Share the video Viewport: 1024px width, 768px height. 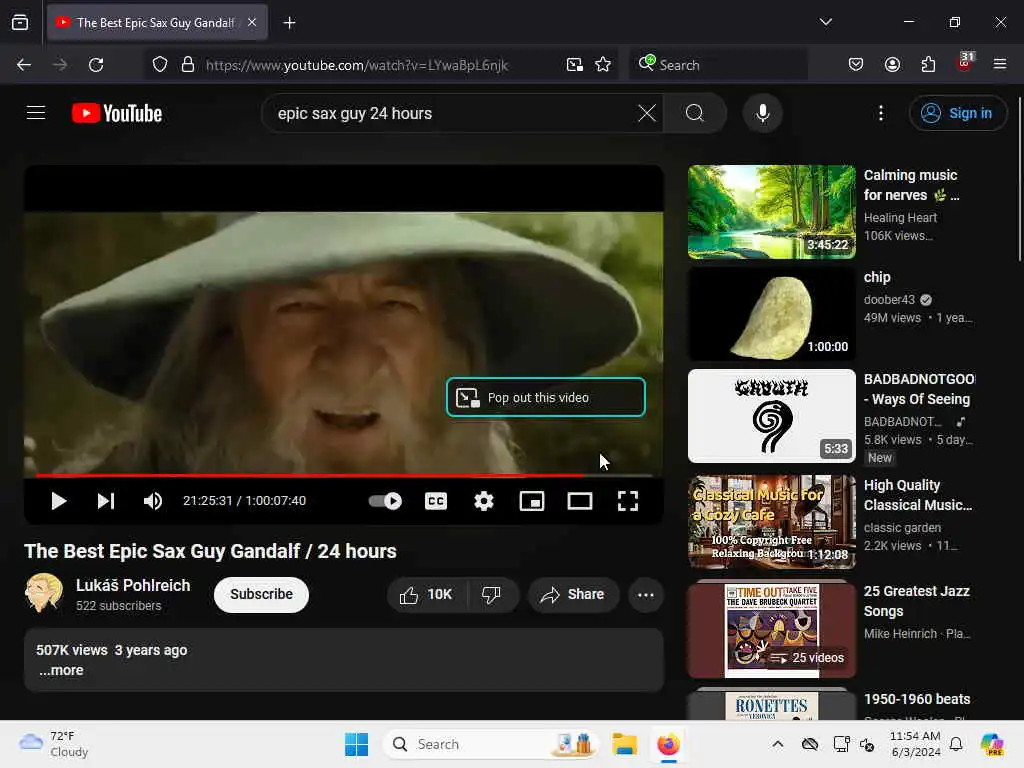point(573,594)
